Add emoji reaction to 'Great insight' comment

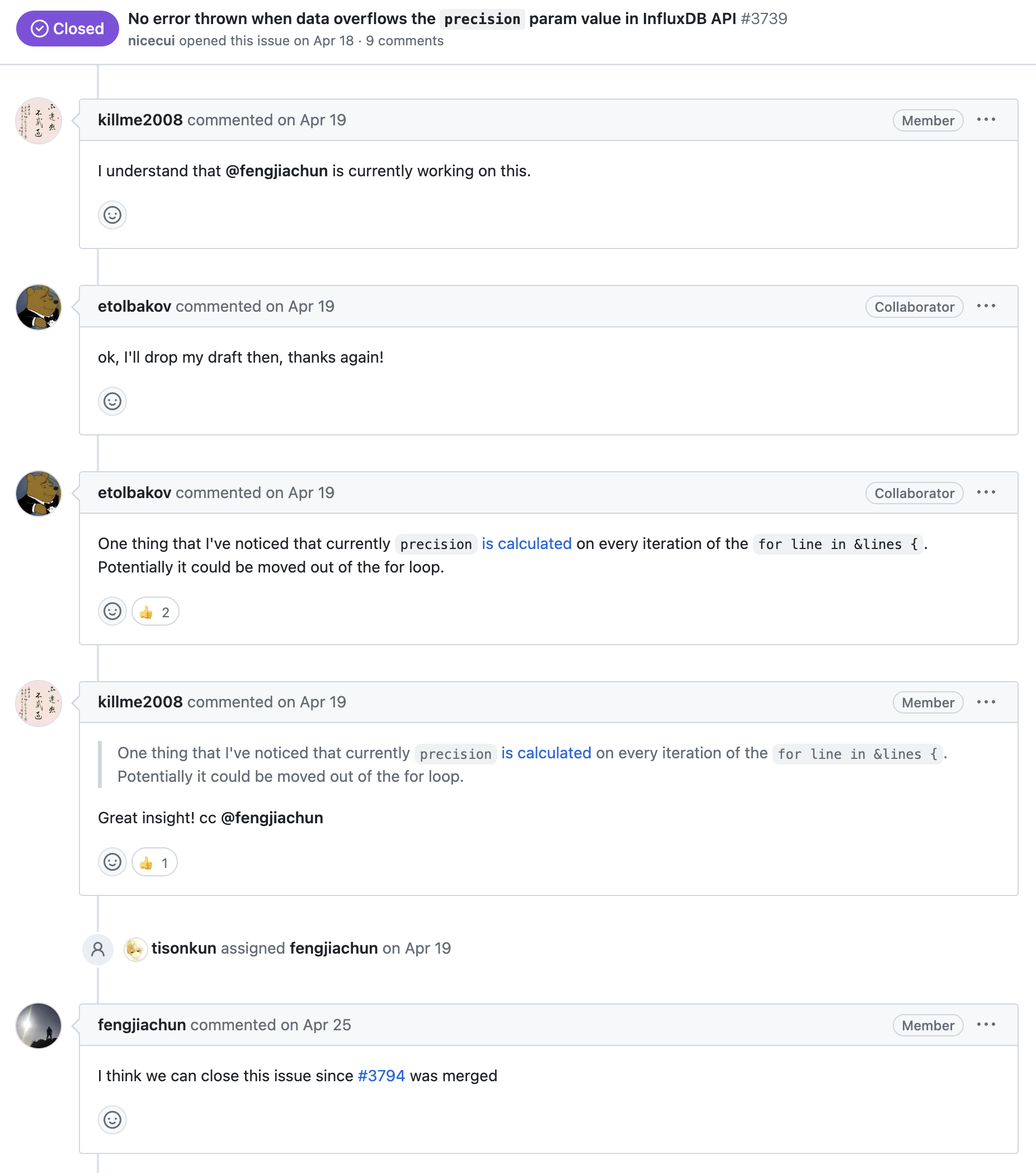point(112,862)
